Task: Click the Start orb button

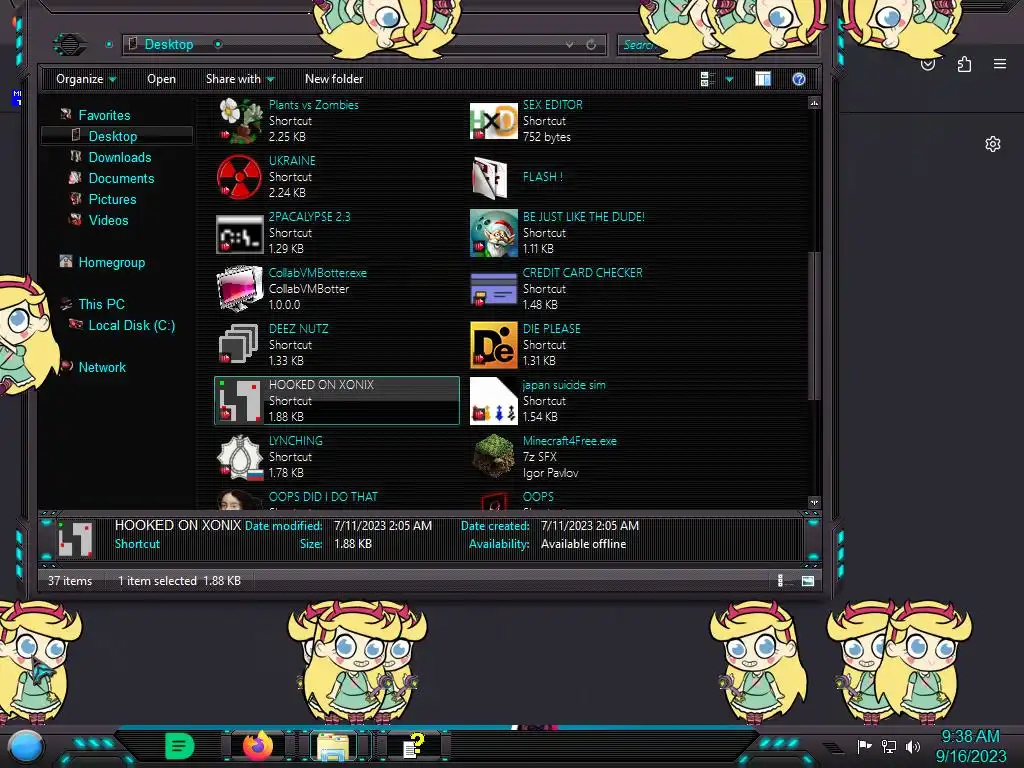Action: 26,746
